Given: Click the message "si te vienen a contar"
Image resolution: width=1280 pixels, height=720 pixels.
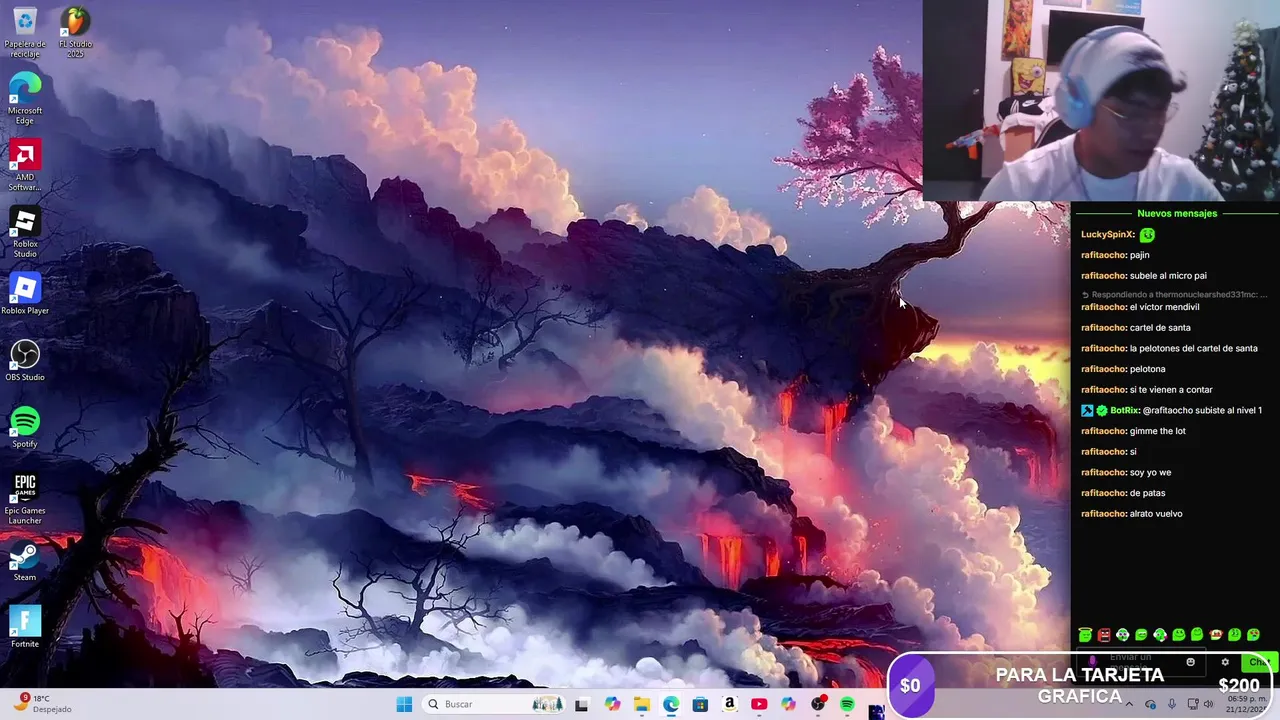Looking at the screenshot, I should click(1171, 389).
